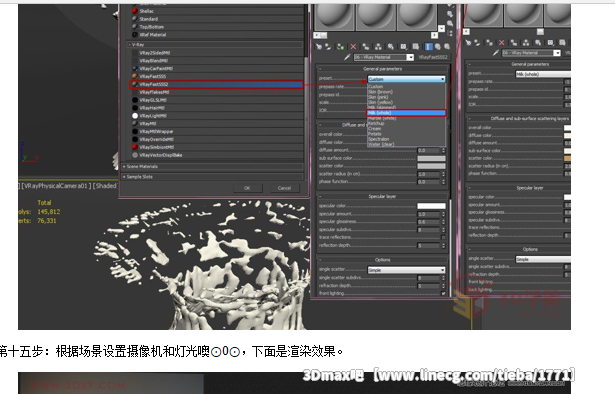Click scatter color swatch in left editor
Screen dimensions: 615x394
point(431,166)
